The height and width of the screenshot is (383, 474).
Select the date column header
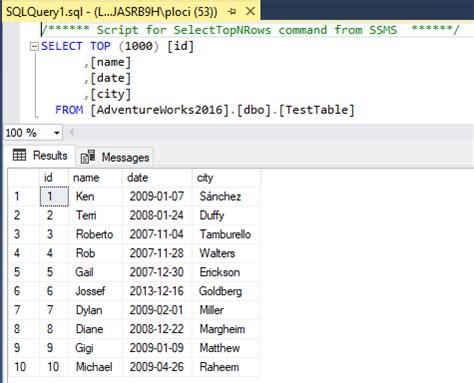pos(157,178)
